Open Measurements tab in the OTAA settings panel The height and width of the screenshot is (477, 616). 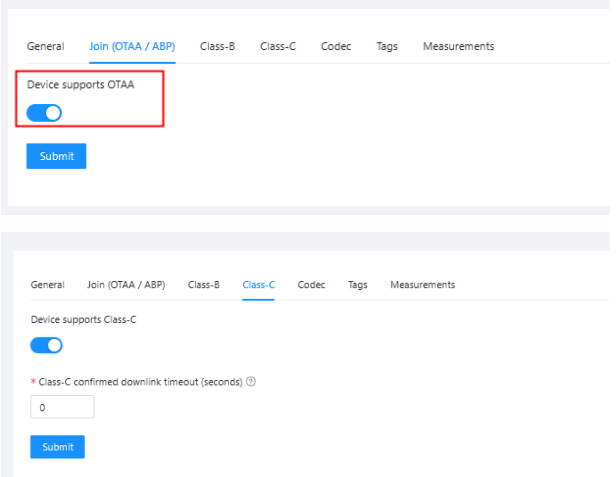click(x=458, y=46)
